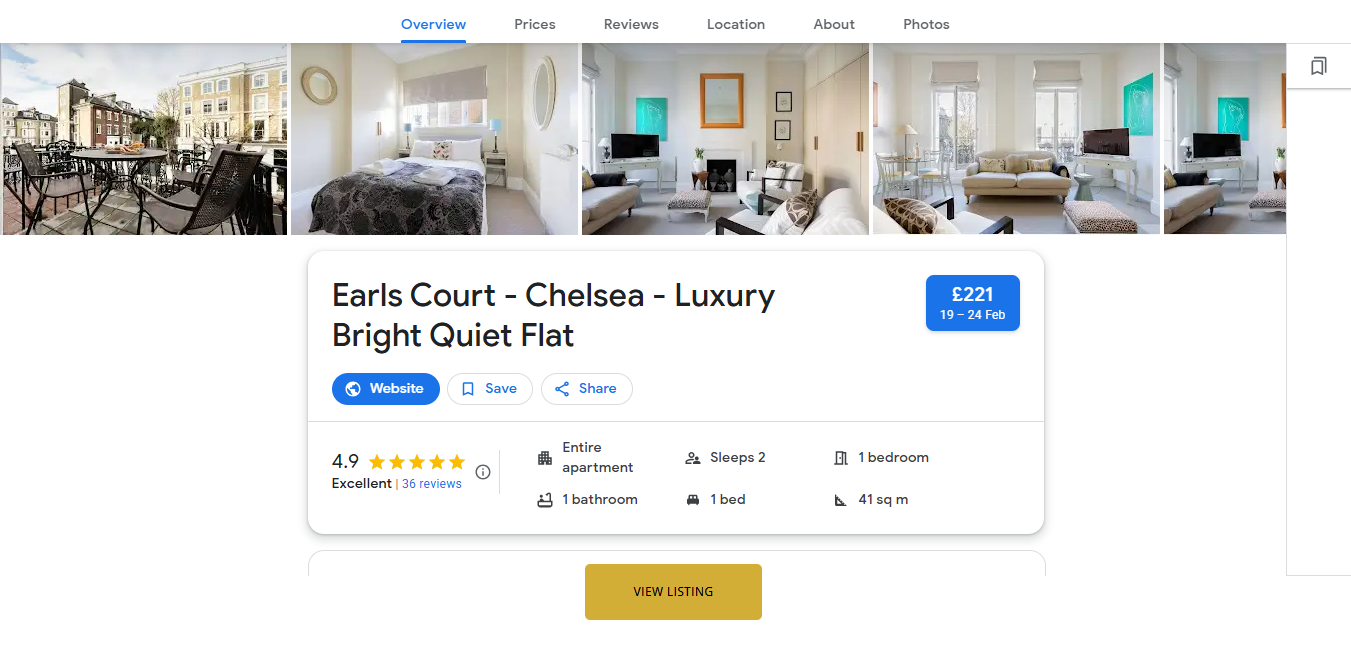Click the £221 price button
Screen dimensions: 1351x664
point(973,303)
